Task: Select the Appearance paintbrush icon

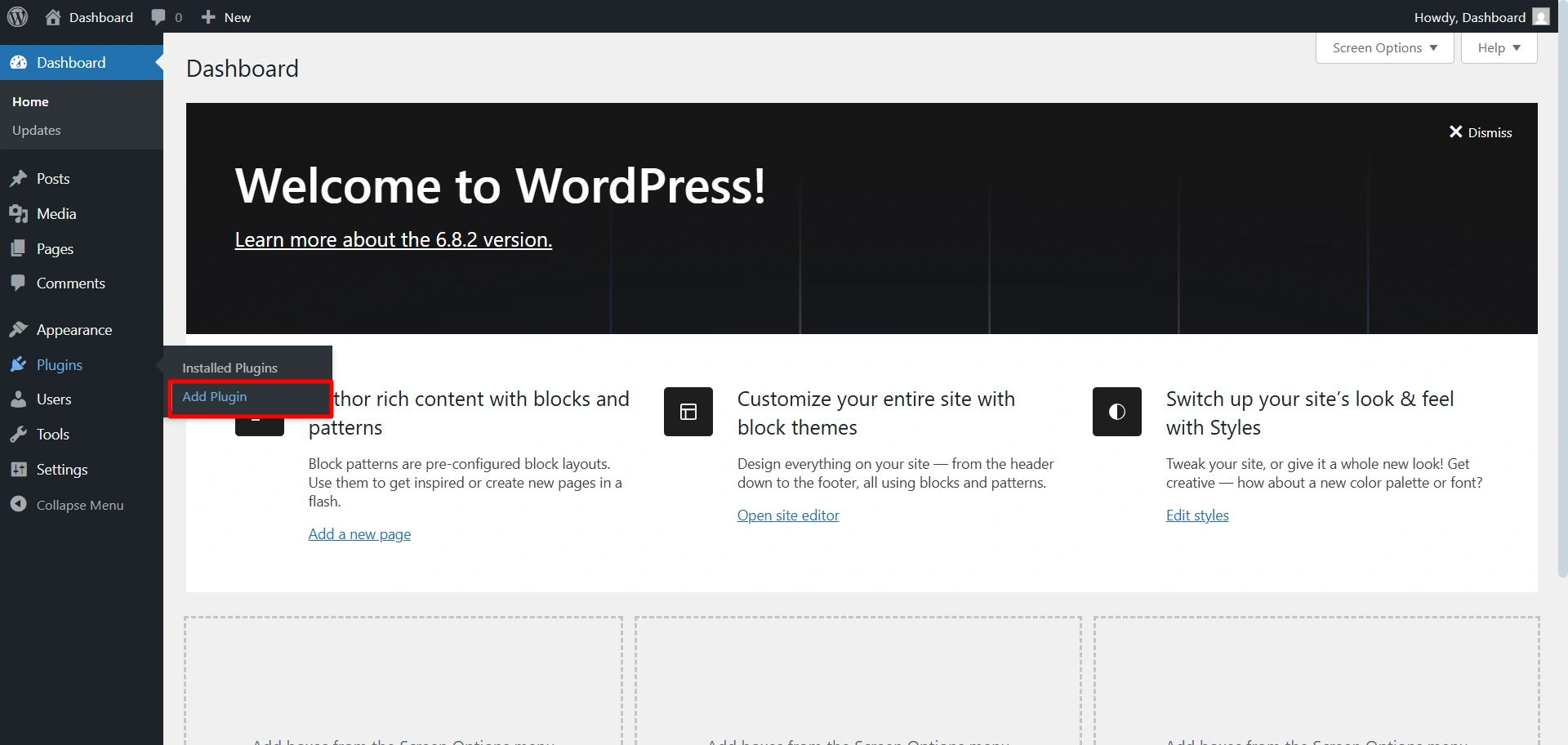Action: [19, 330]
